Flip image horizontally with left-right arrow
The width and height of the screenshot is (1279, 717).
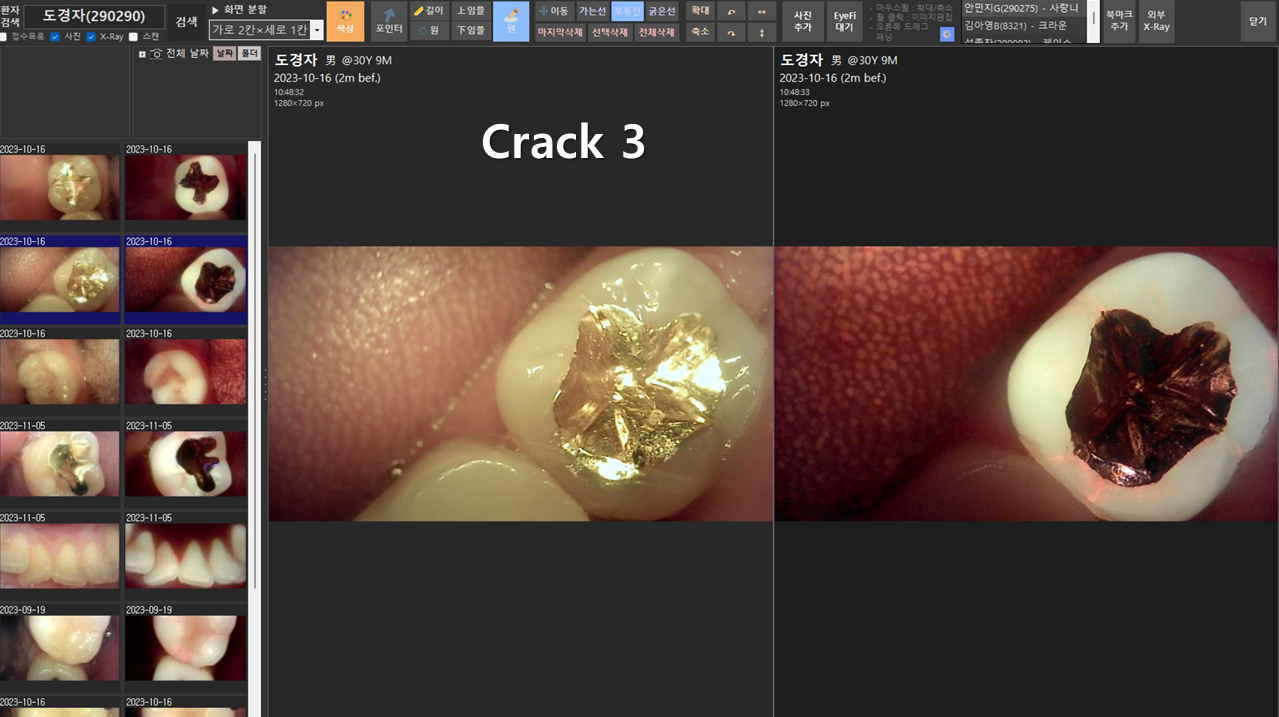[762, 11]
